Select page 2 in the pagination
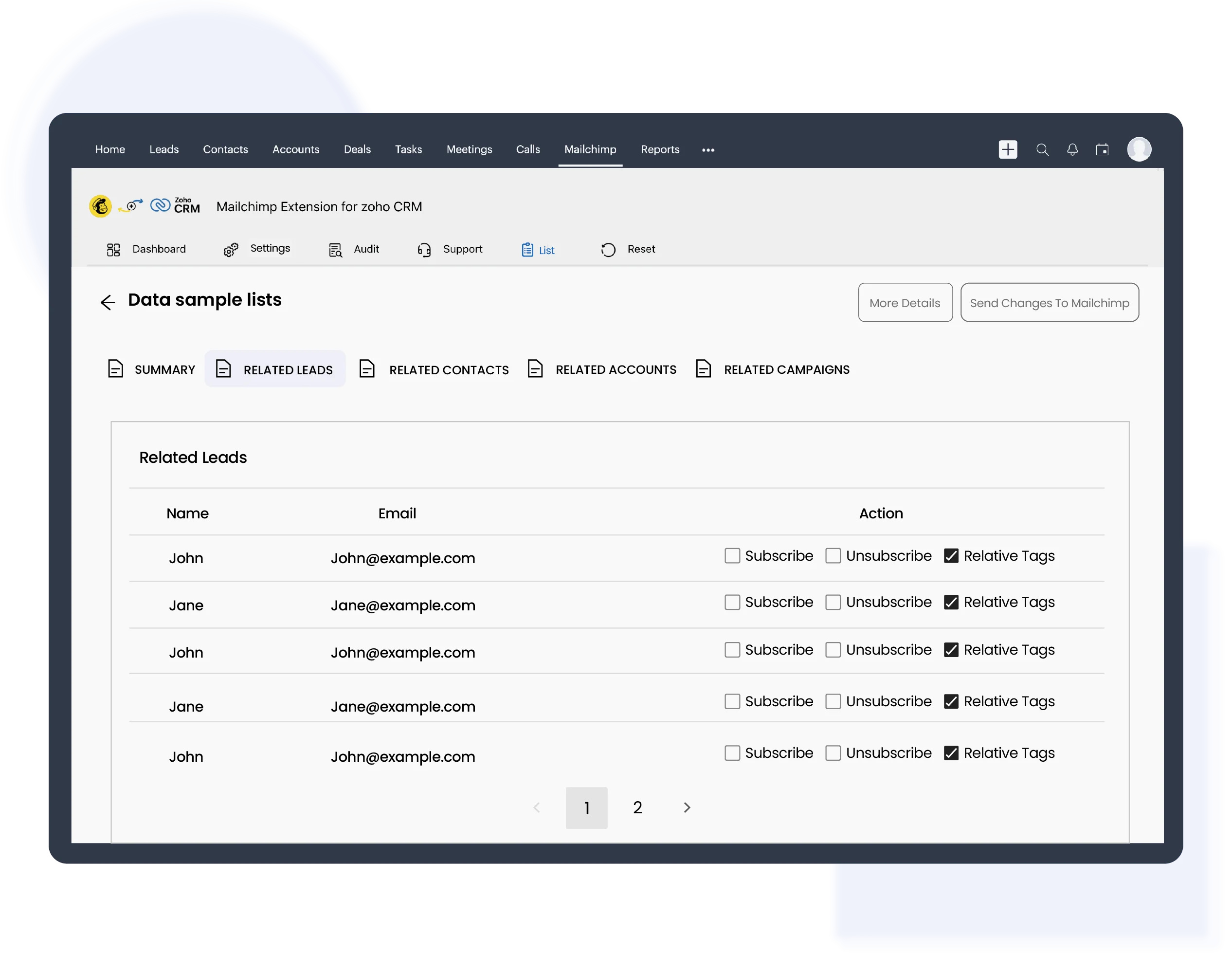 point(637,807)
